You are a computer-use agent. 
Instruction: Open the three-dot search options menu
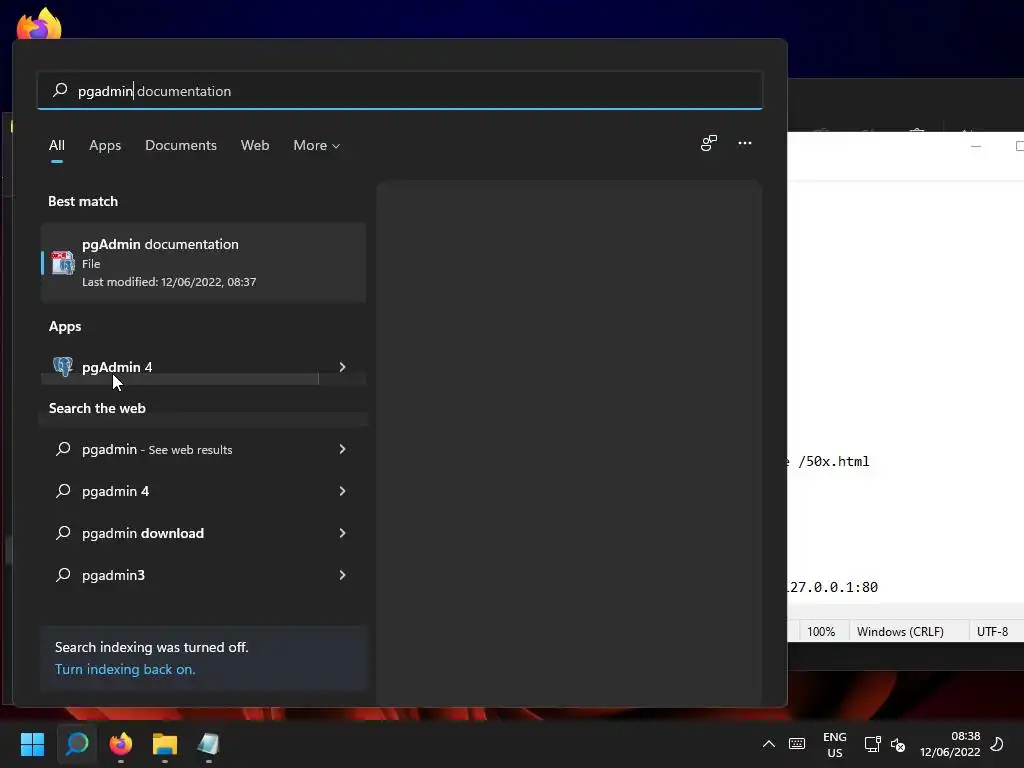pos(744,143)
